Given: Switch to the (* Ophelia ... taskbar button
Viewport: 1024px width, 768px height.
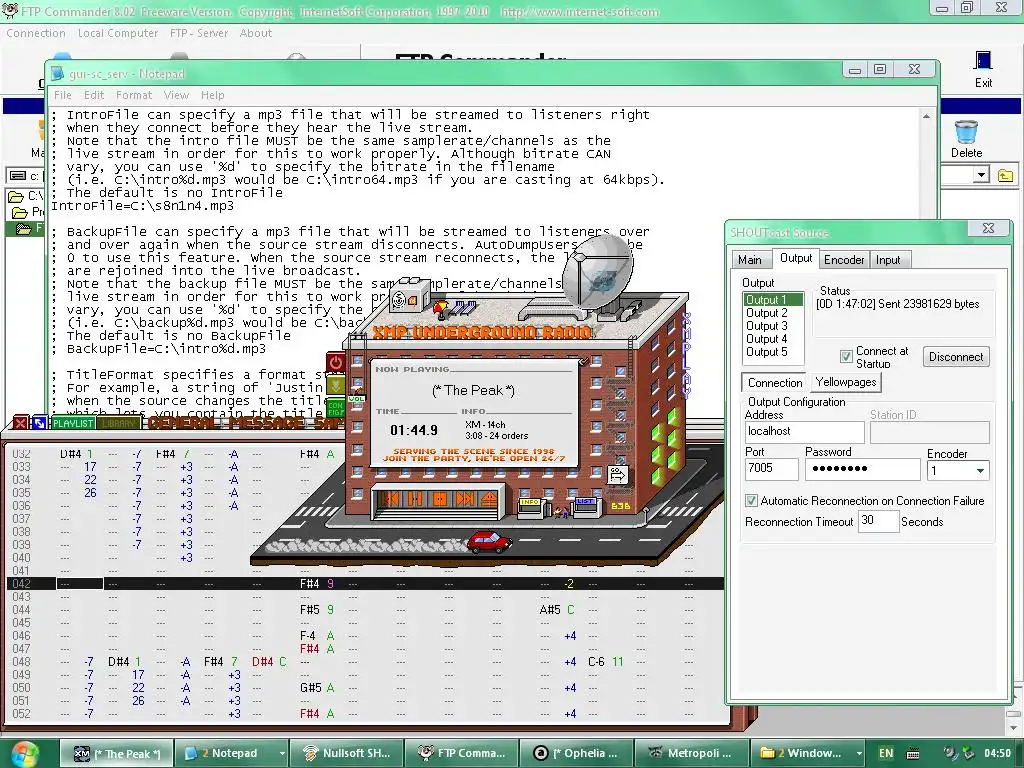Looking at the screenshot, I should (577, 754).
